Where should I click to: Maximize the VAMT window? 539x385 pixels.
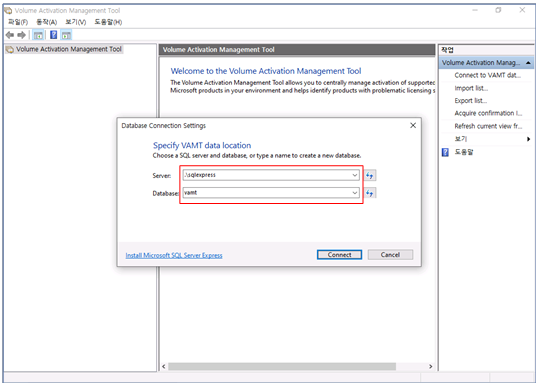498,10
